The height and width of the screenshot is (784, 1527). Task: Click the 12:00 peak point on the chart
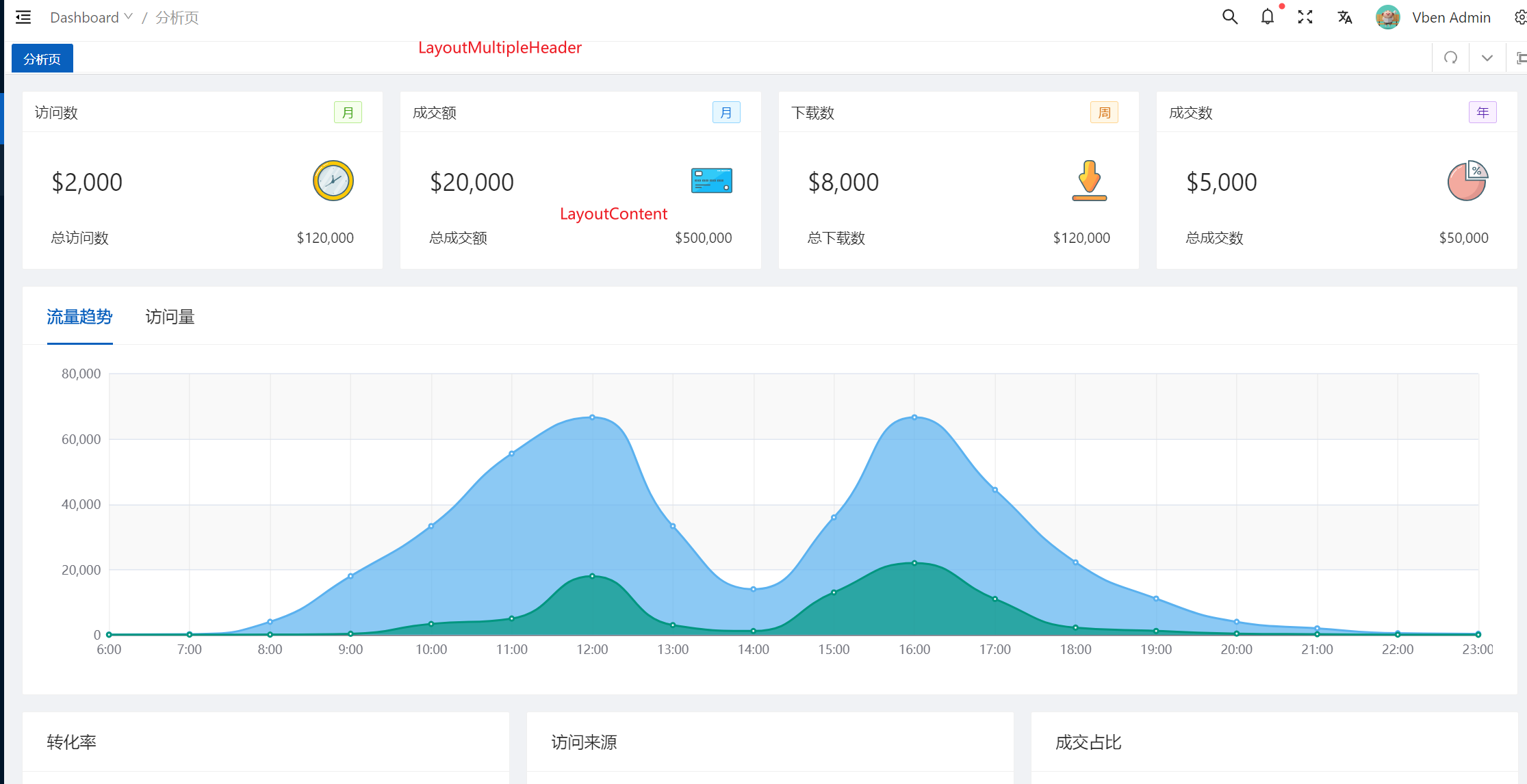[x=592, y=417]
